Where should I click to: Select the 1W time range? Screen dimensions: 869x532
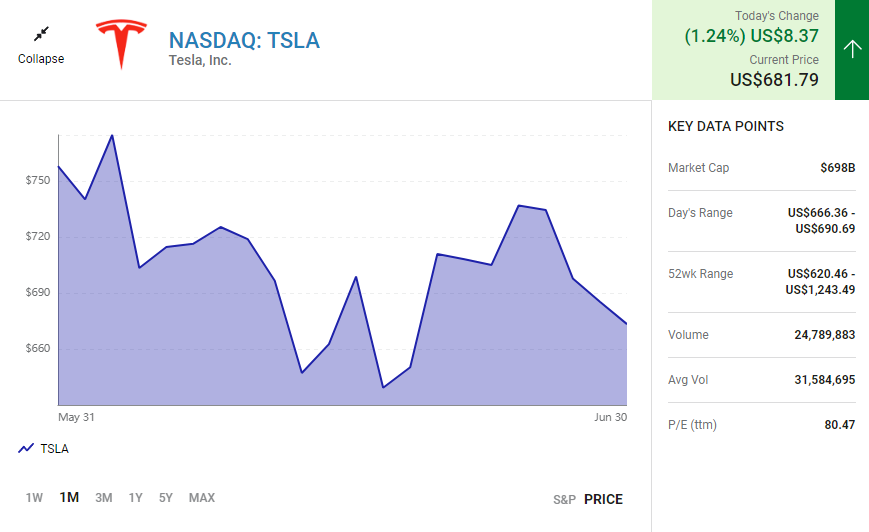point(34,498)
